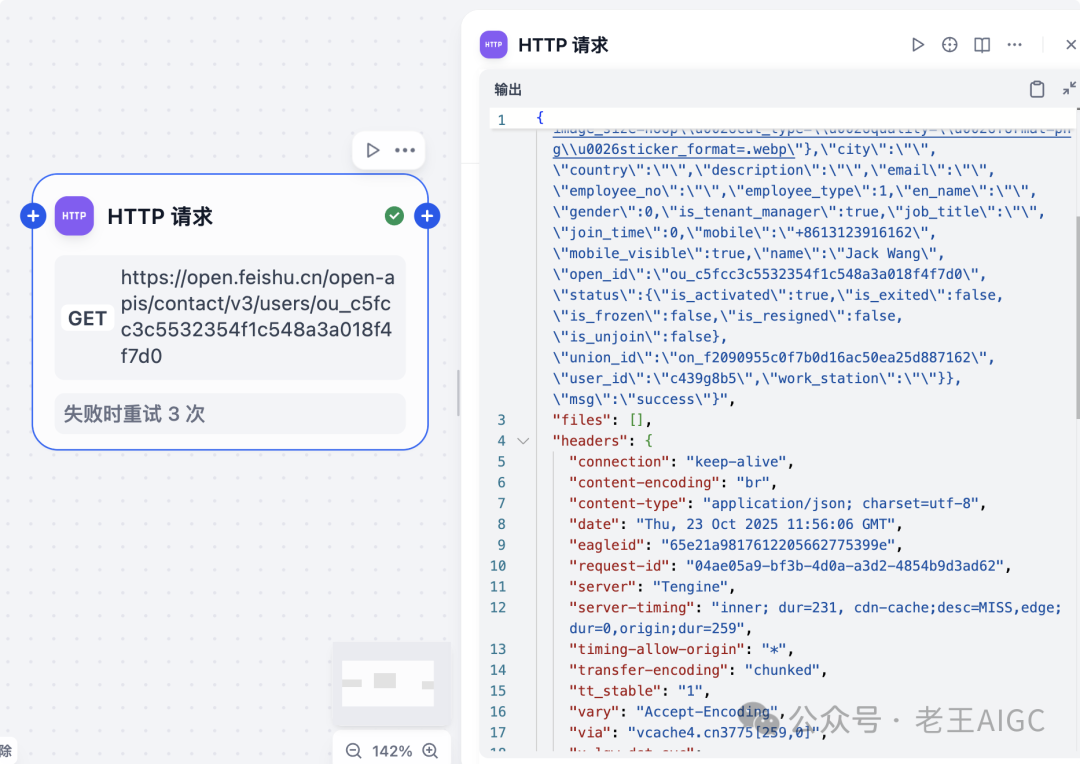Click the "content-type" header line
The height and width of the screenshot is (764, 1080).
click(x=778, y=503)
